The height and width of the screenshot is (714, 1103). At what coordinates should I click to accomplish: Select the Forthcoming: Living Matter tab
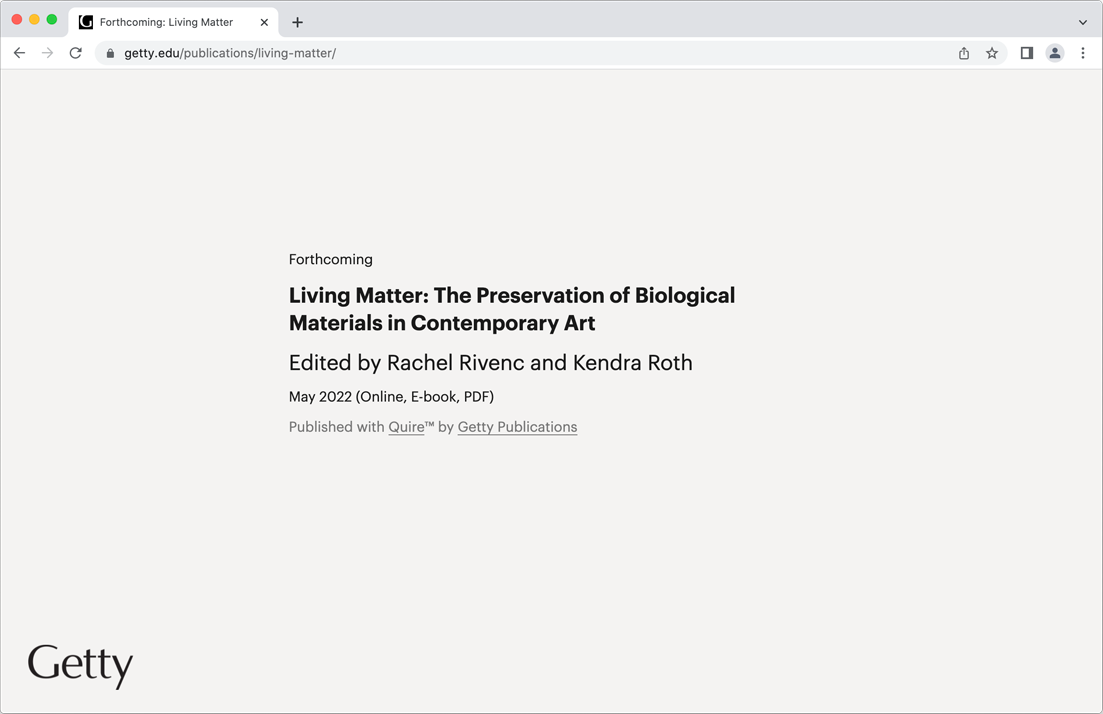click(x=166, y=22)
